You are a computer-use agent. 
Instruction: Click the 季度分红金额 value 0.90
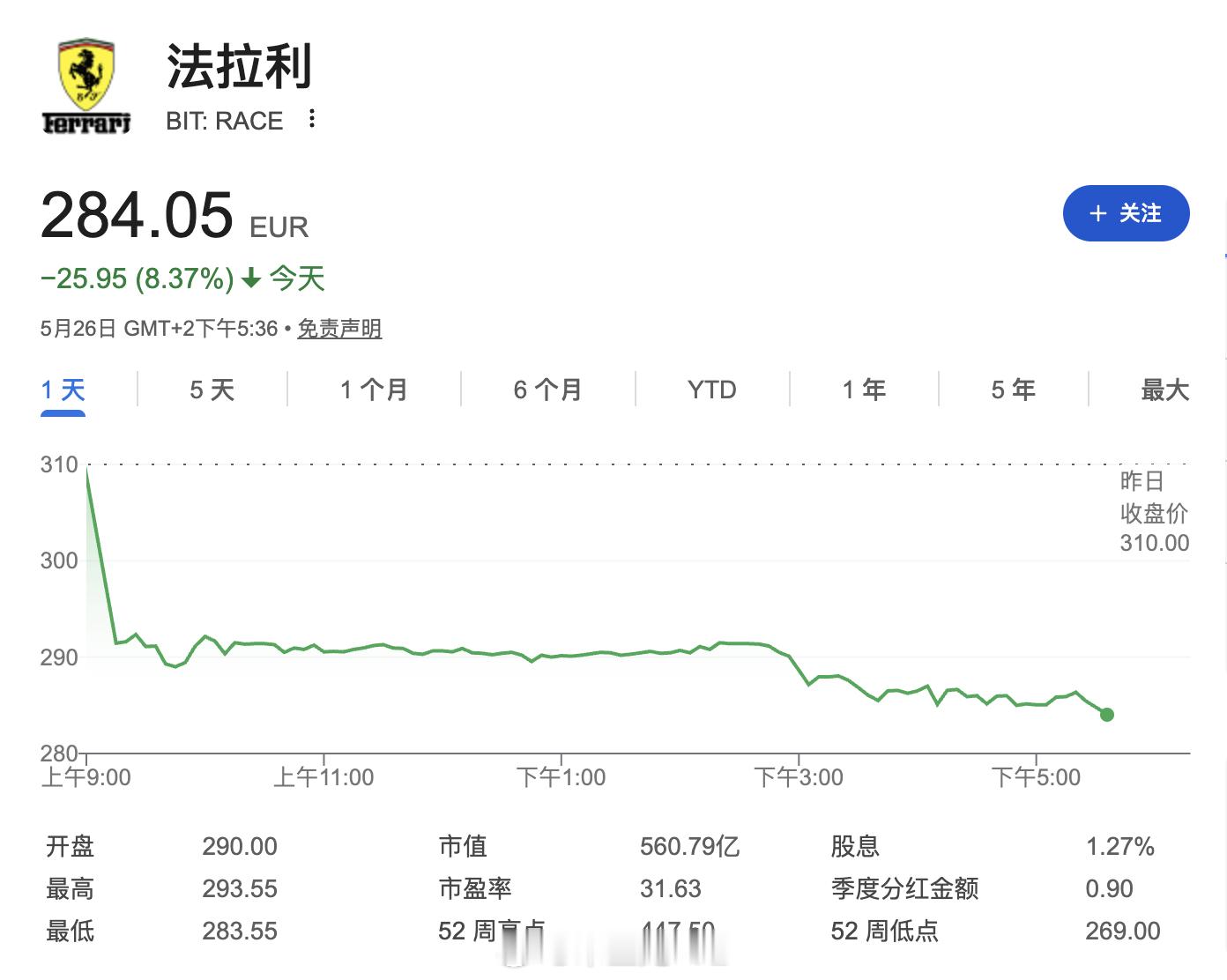1110,889
